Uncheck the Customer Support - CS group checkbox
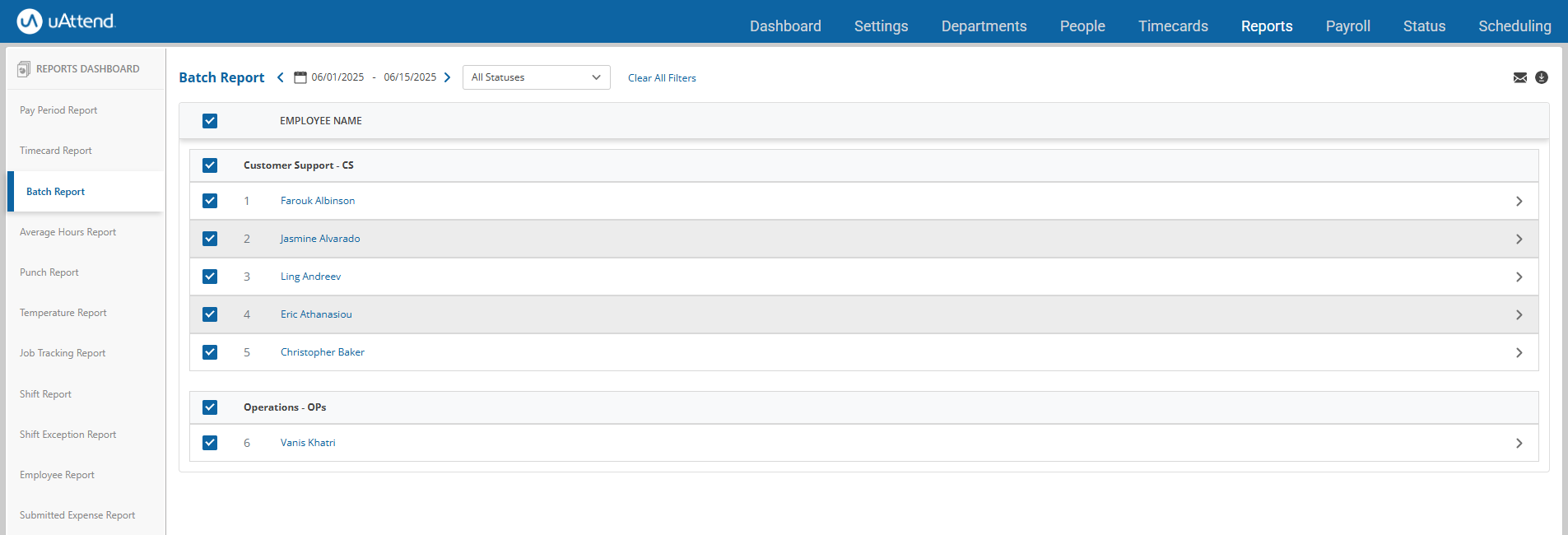This screenshot has height=535, width=1568. coord(210,165)
